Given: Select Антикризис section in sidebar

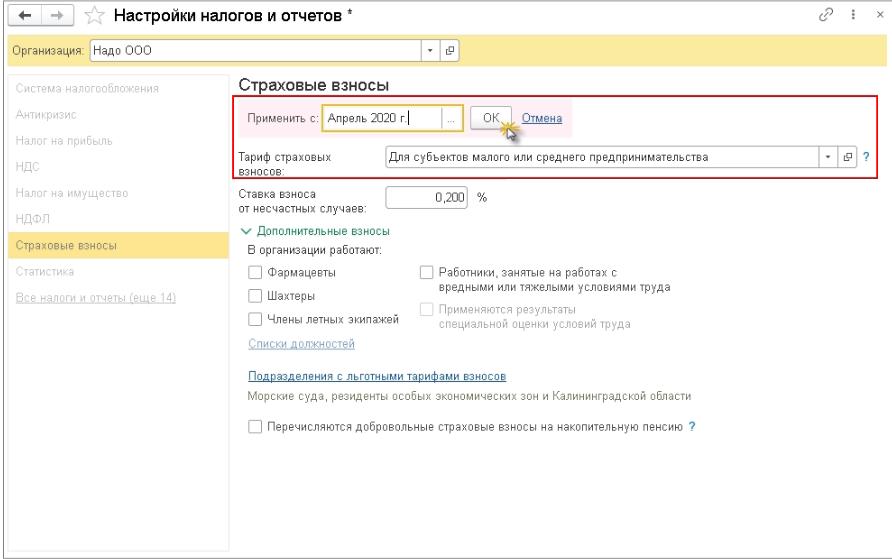Looking at the screenshot, I should 46,114.
